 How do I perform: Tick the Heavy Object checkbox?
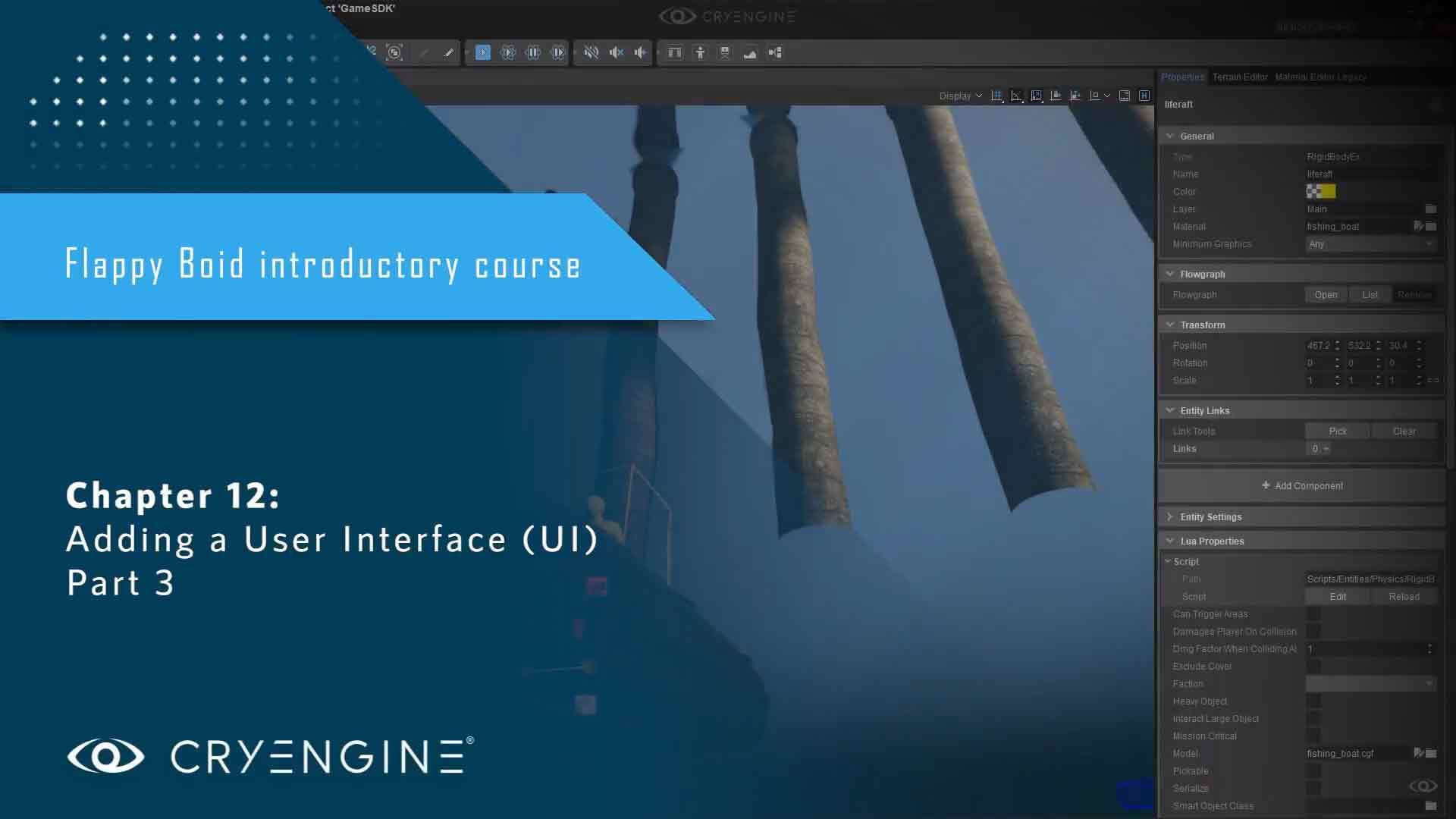pyautogui.click(x=1313, y=701)
